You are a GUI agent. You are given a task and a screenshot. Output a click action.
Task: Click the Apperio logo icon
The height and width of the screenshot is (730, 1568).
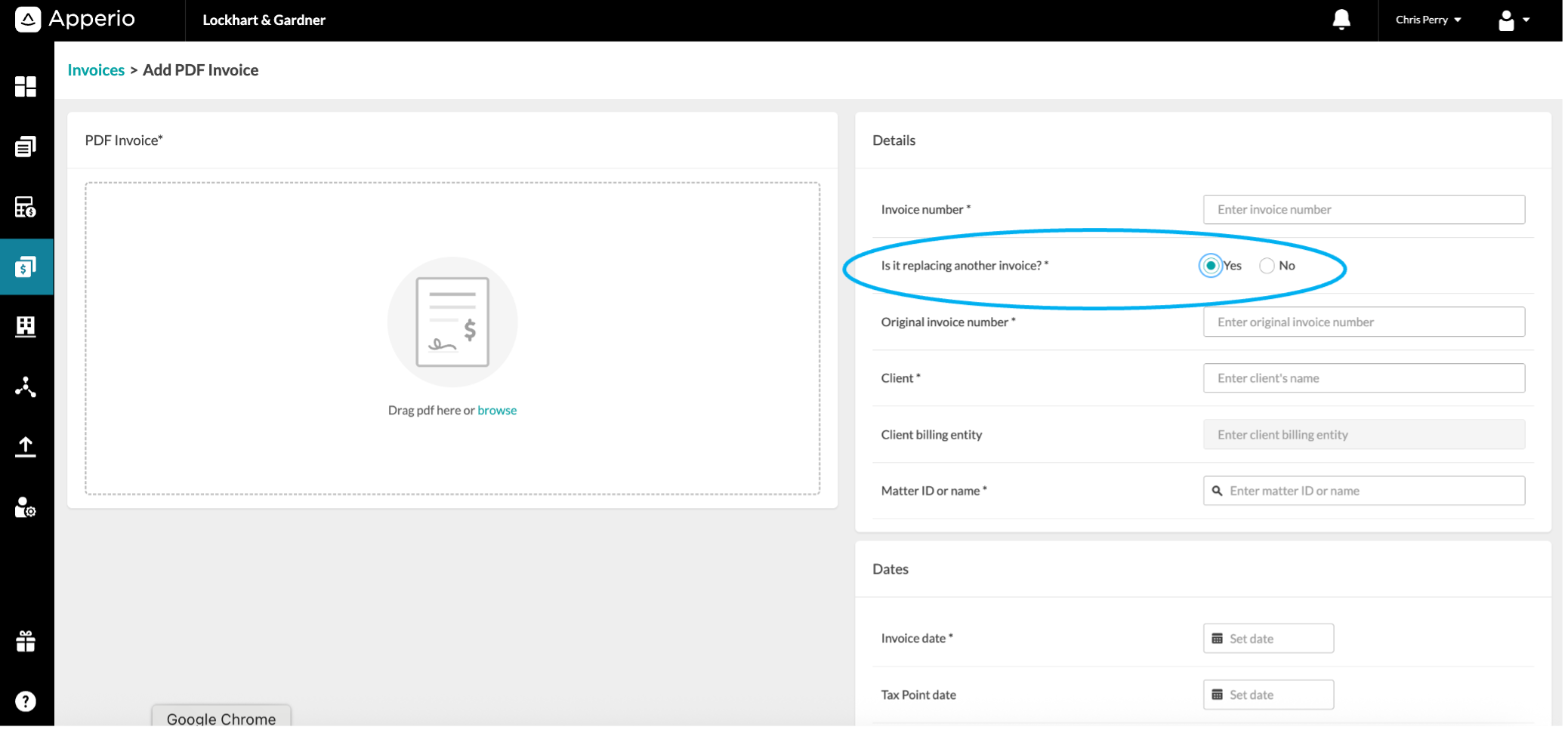(28, 20)
